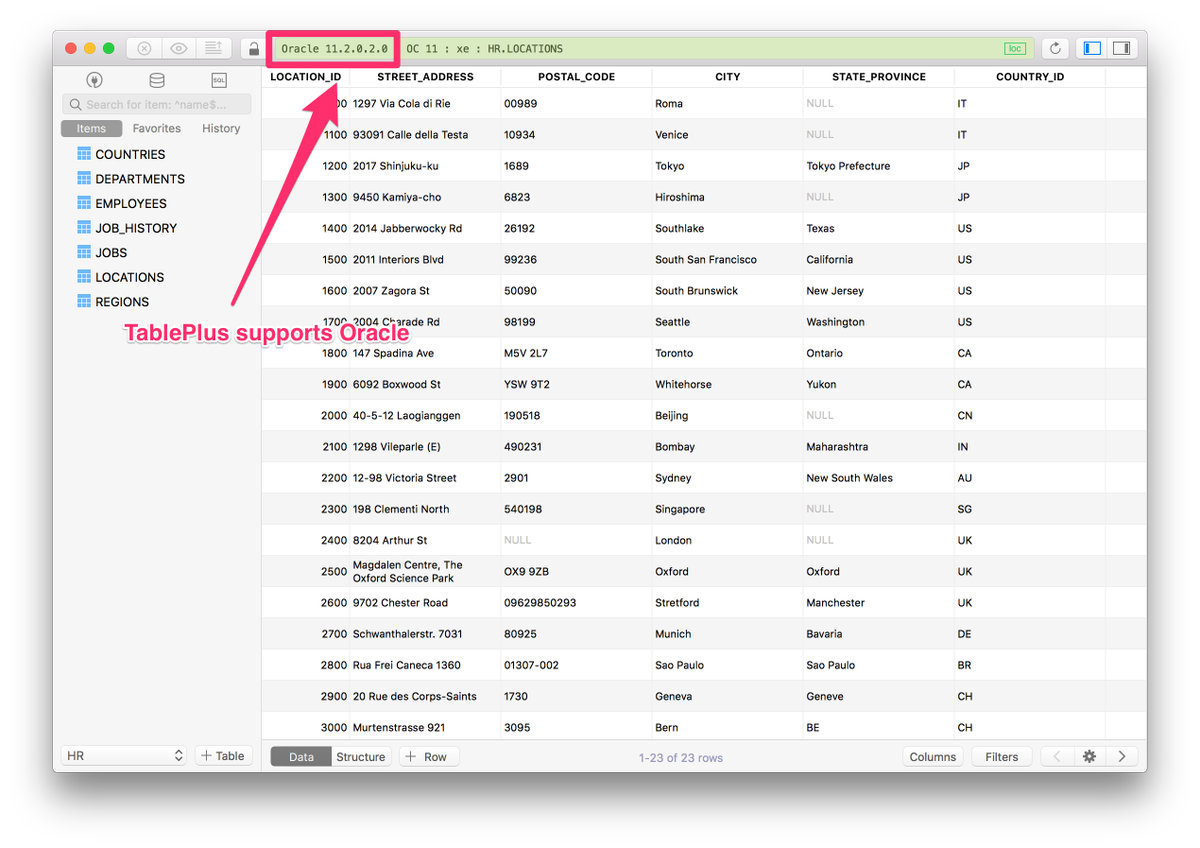Switch to the Structure tab

[360, 756]
